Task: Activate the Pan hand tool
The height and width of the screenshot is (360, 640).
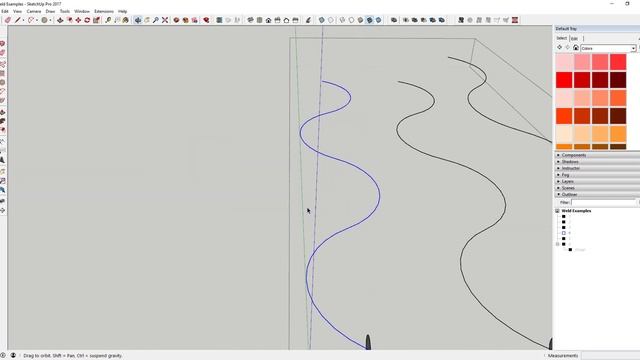Action: pyautogui.click(x=147, y=20)
